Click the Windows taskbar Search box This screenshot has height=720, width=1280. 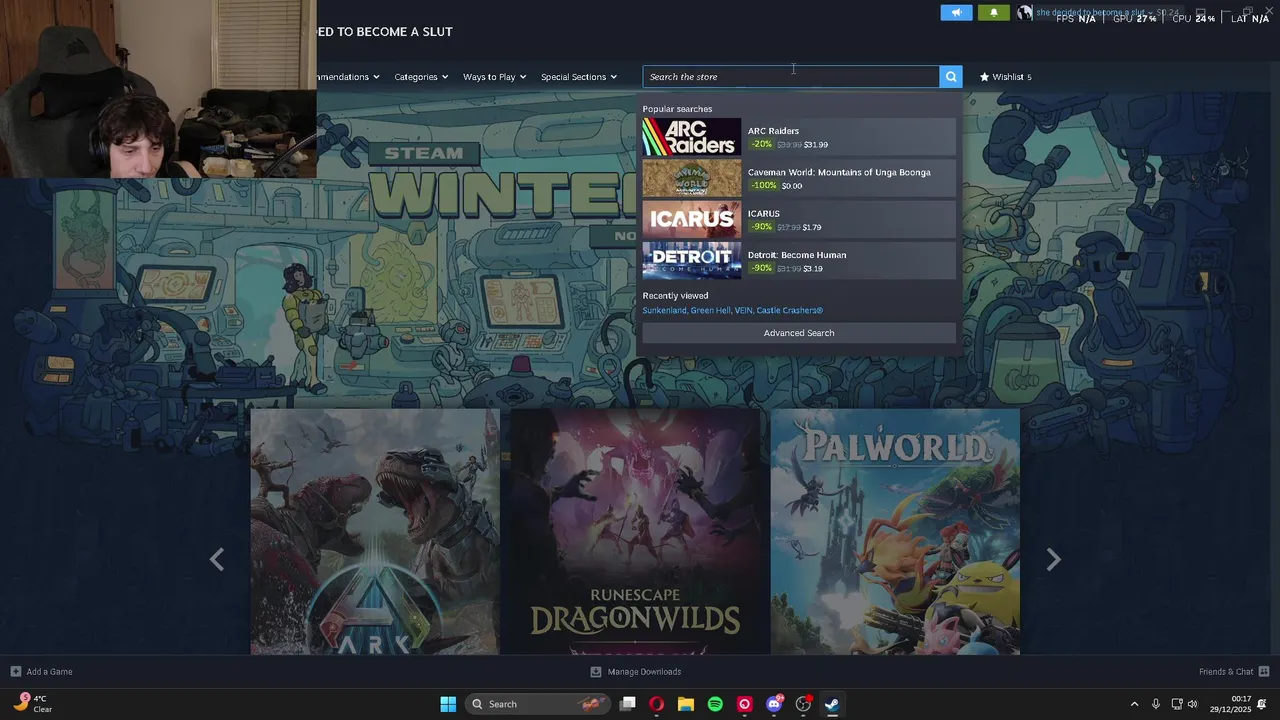coord(538,704)
